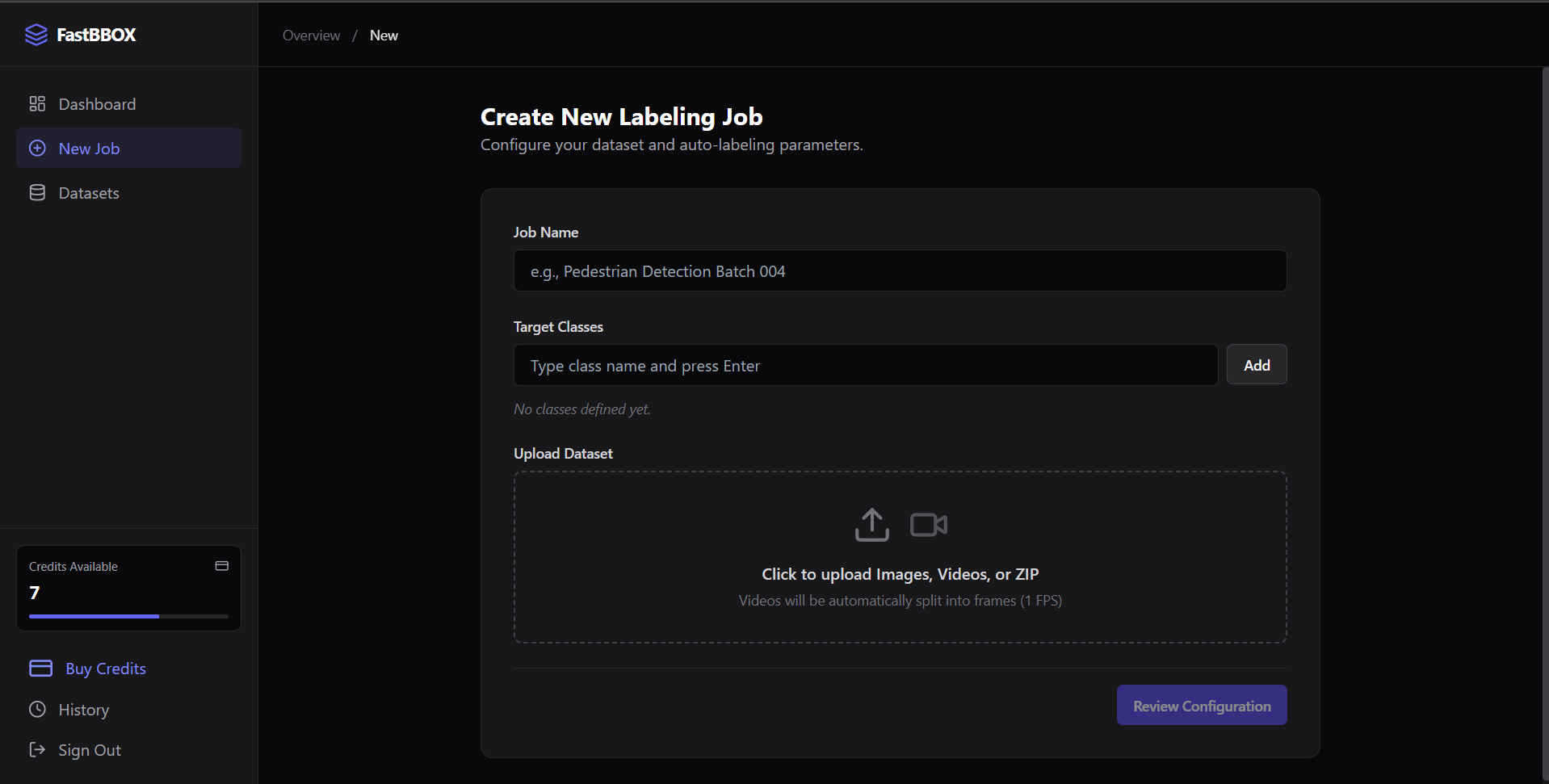The image size is (1549, 784).
Task: Click the Target Classes text field
Action: 864,365
